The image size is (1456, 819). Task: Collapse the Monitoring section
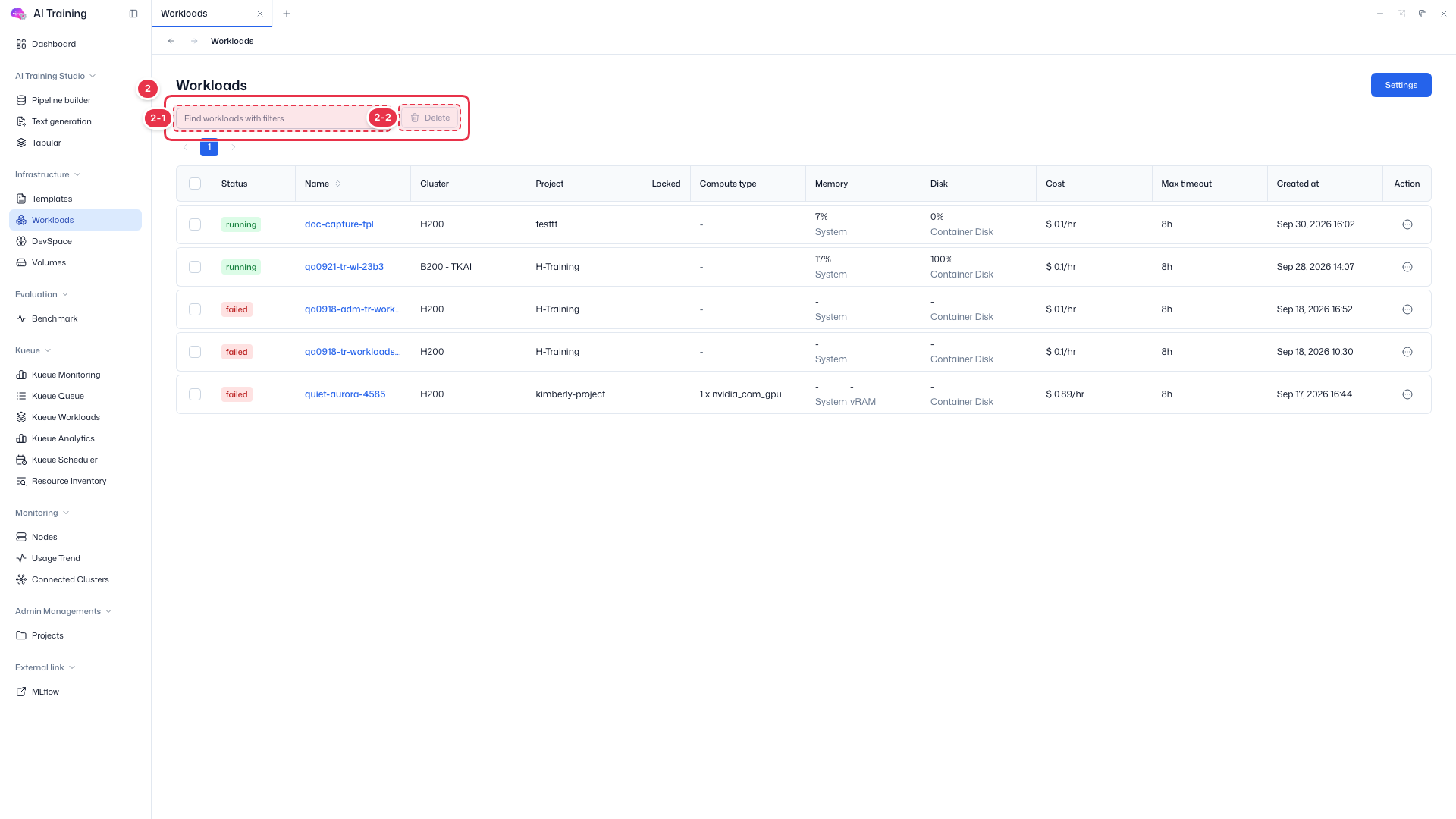(x=42, y=513)
